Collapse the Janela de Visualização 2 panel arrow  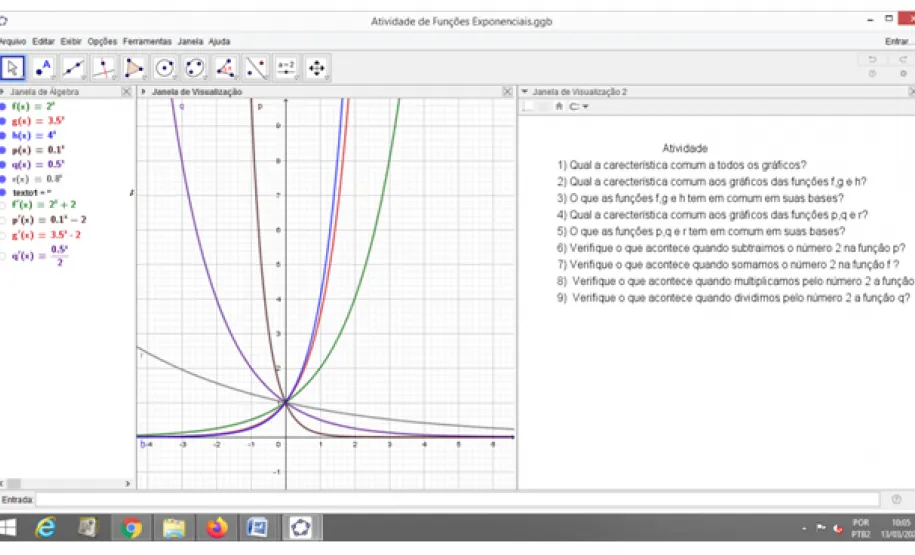coord(525,92)
